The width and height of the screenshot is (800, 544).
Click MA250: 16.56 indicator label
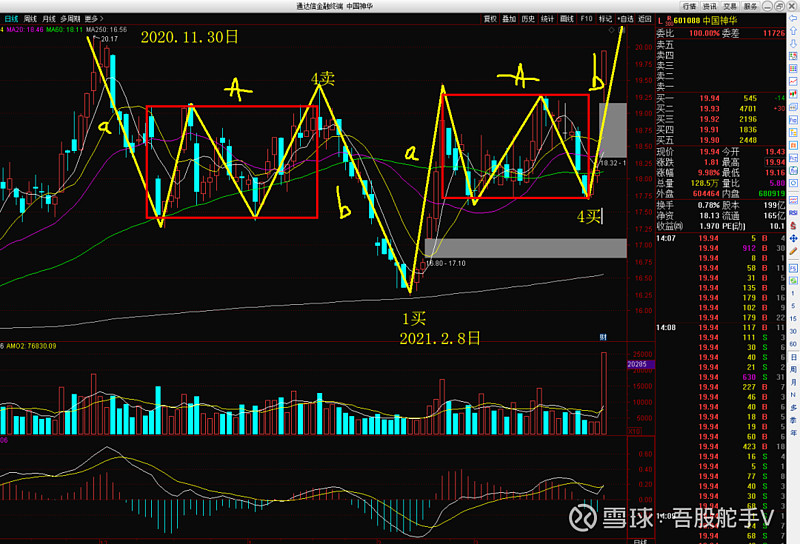(x=106, y=30)
